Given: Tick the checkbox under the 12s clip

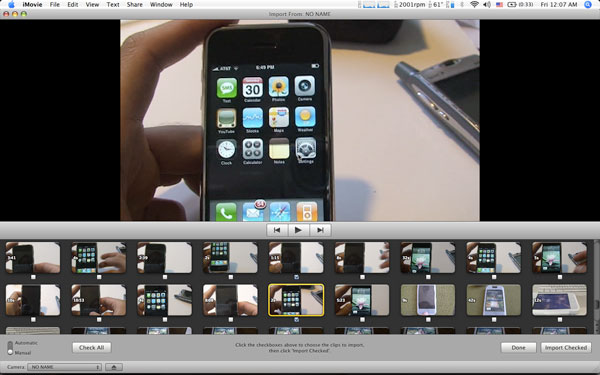Looking at the screenshot, I should click(x=560, y=320).
